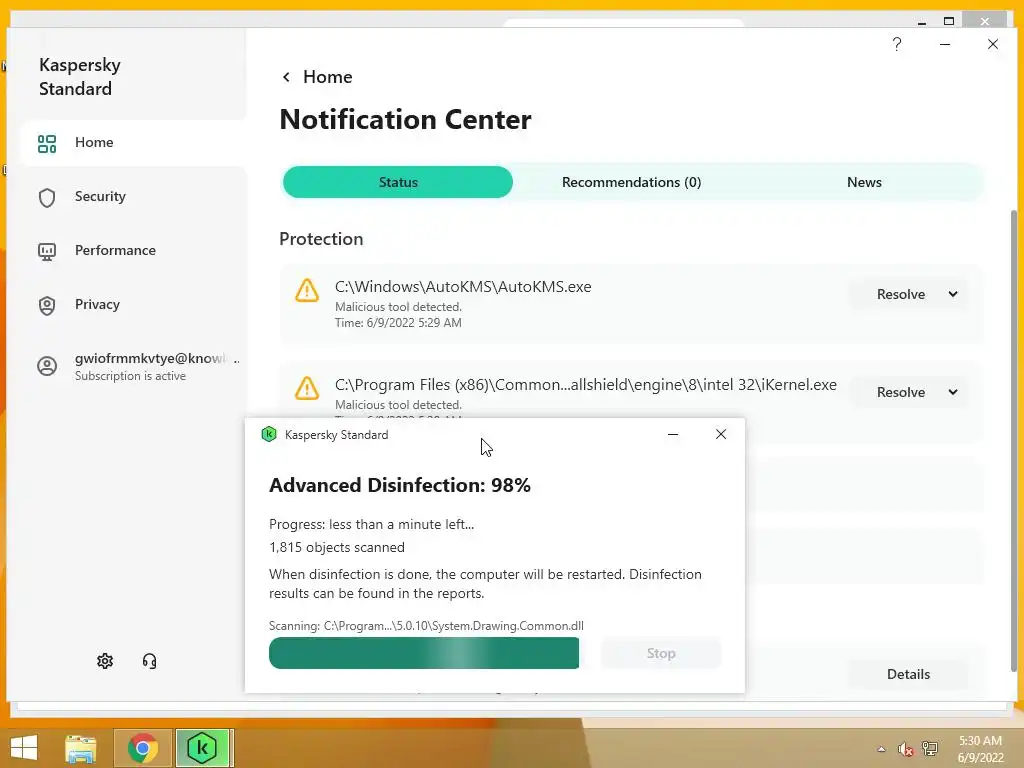Click 'Subscription is active' text
Screen dimensions: 1024x768
(130, 376)
